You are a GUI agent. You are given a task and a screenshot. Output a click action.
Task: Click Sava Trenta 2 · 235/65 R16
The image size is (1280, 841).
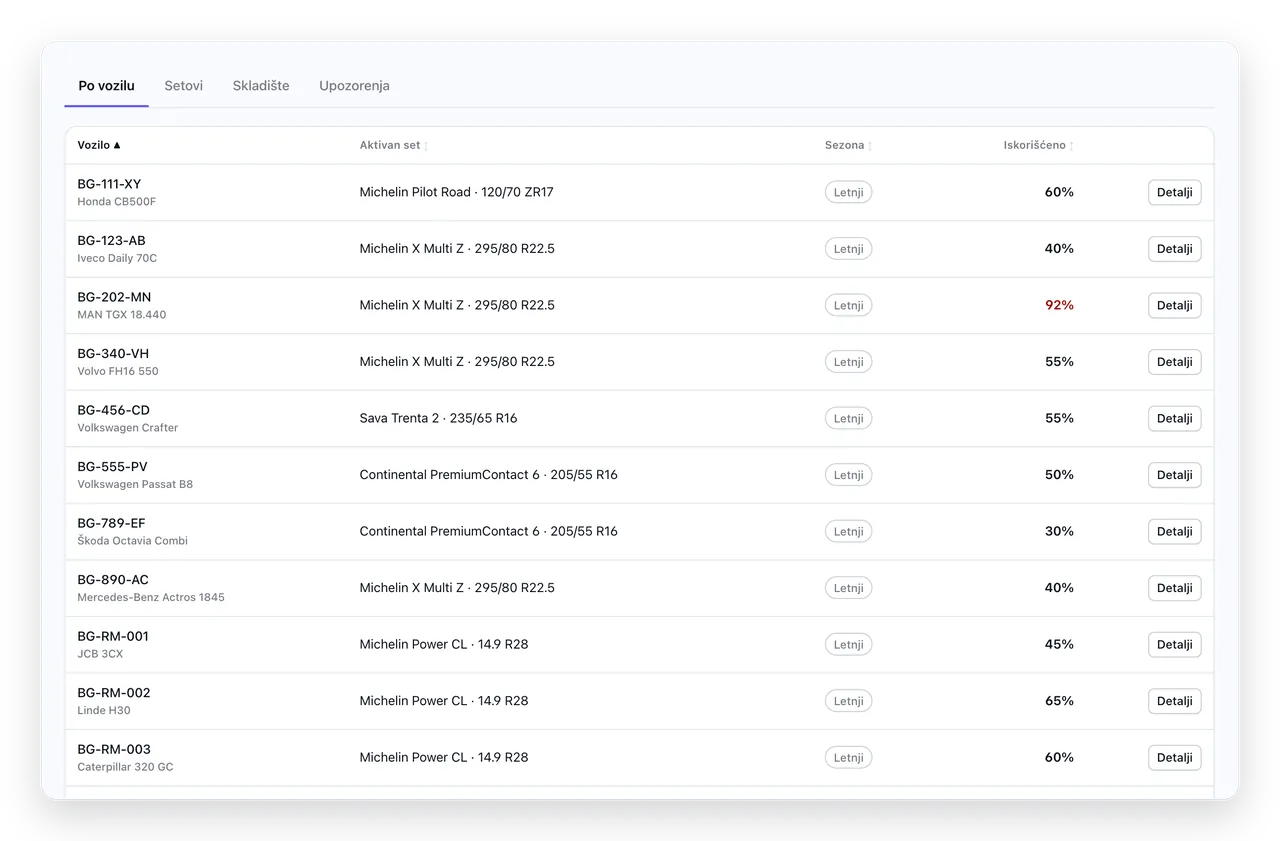pyautogui.click(x=438, y=418)
